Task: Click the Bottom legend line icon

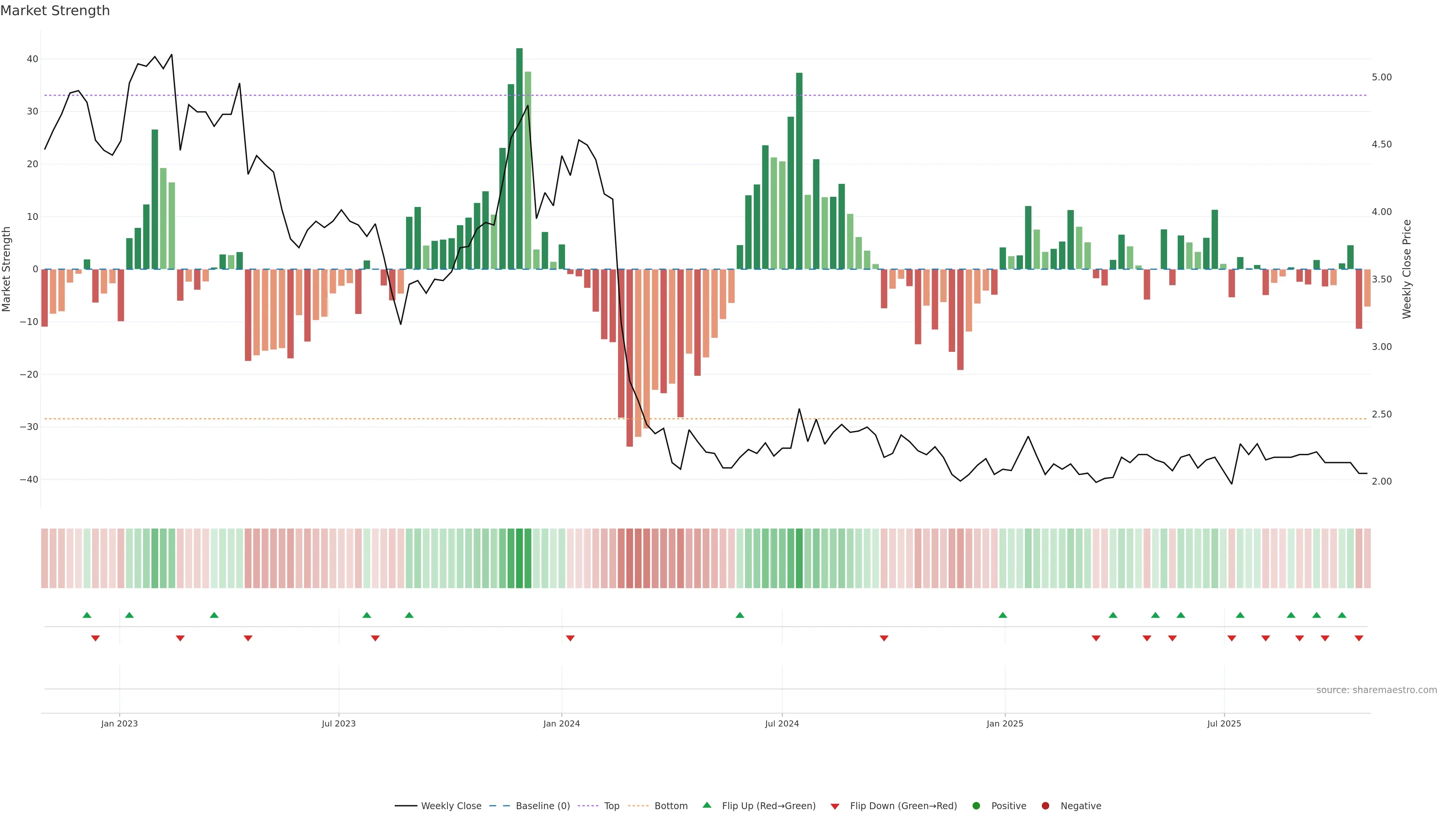Action: click(638, 805)
